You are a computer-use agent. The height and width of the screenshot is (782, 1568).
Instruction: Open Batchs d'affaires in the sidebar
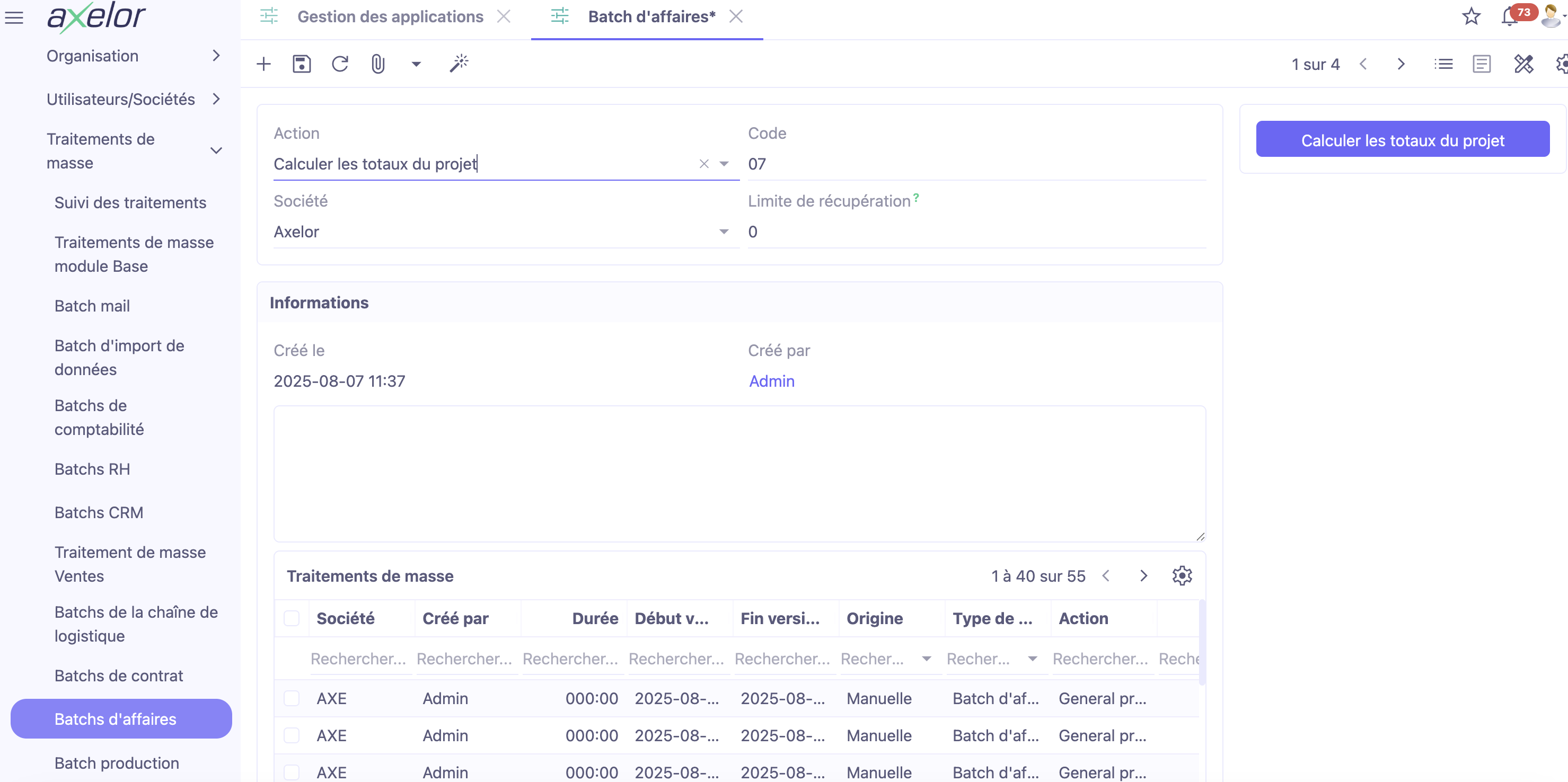click(x=115, y=719)
